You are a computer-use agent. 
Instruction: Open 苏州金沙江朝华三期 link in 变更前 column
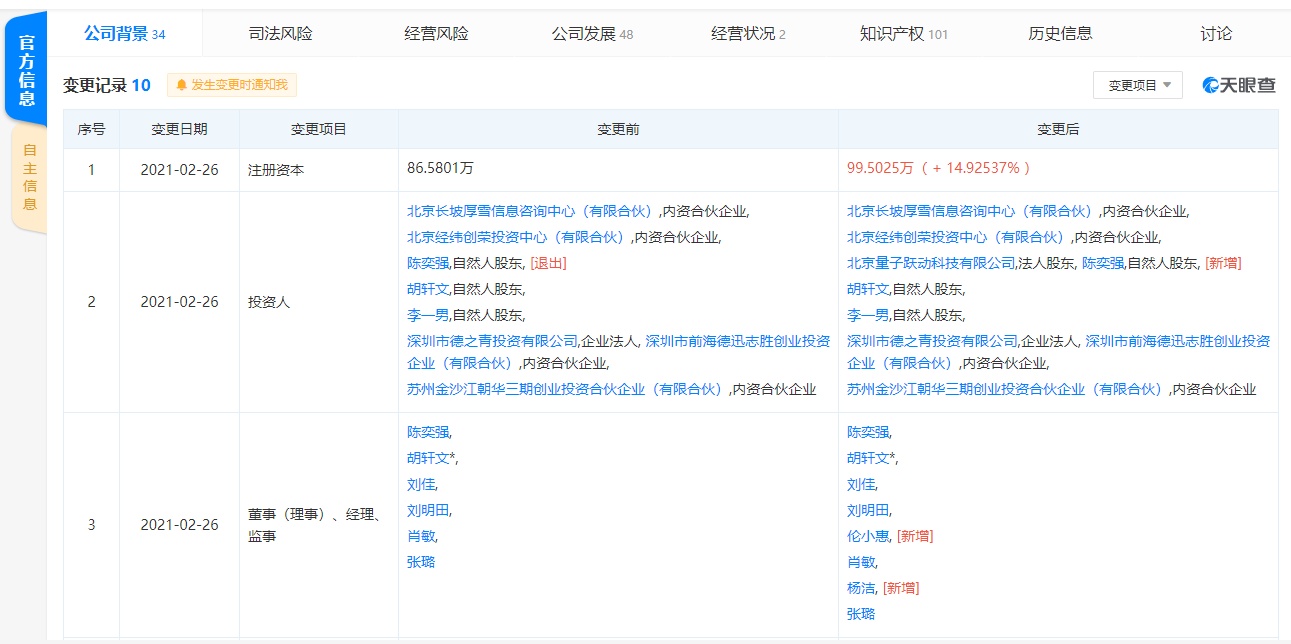click(x=564, y=389)
